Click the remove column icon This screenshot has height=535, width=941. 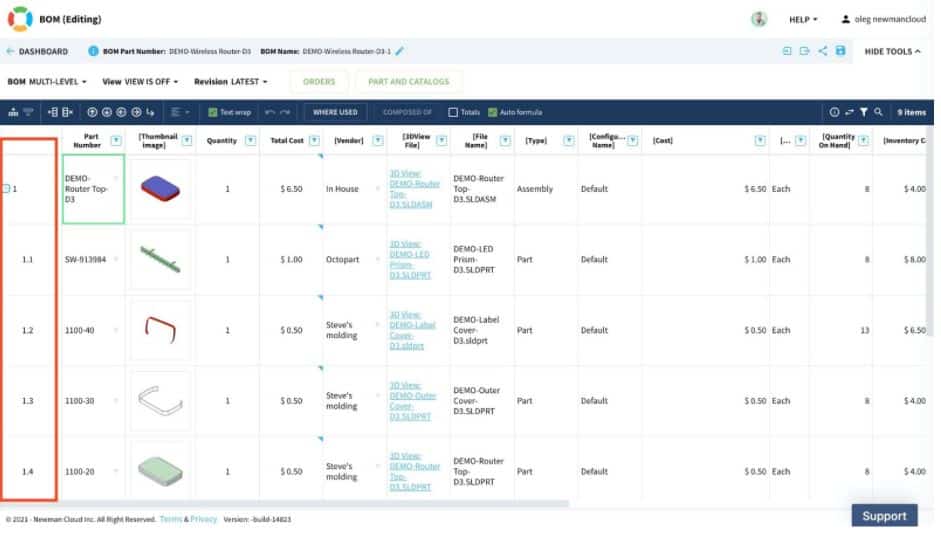point(67,112)
